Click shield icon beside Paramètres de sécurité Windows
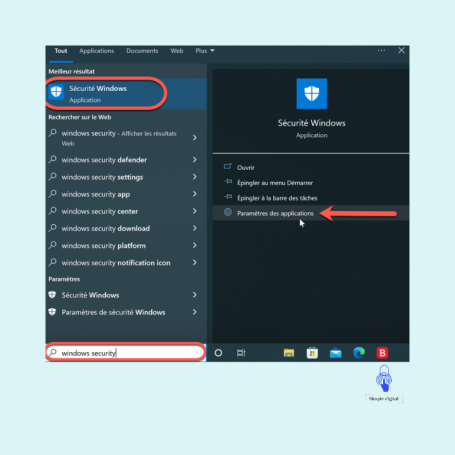This screenshot has width=455, height=455. 52,312
